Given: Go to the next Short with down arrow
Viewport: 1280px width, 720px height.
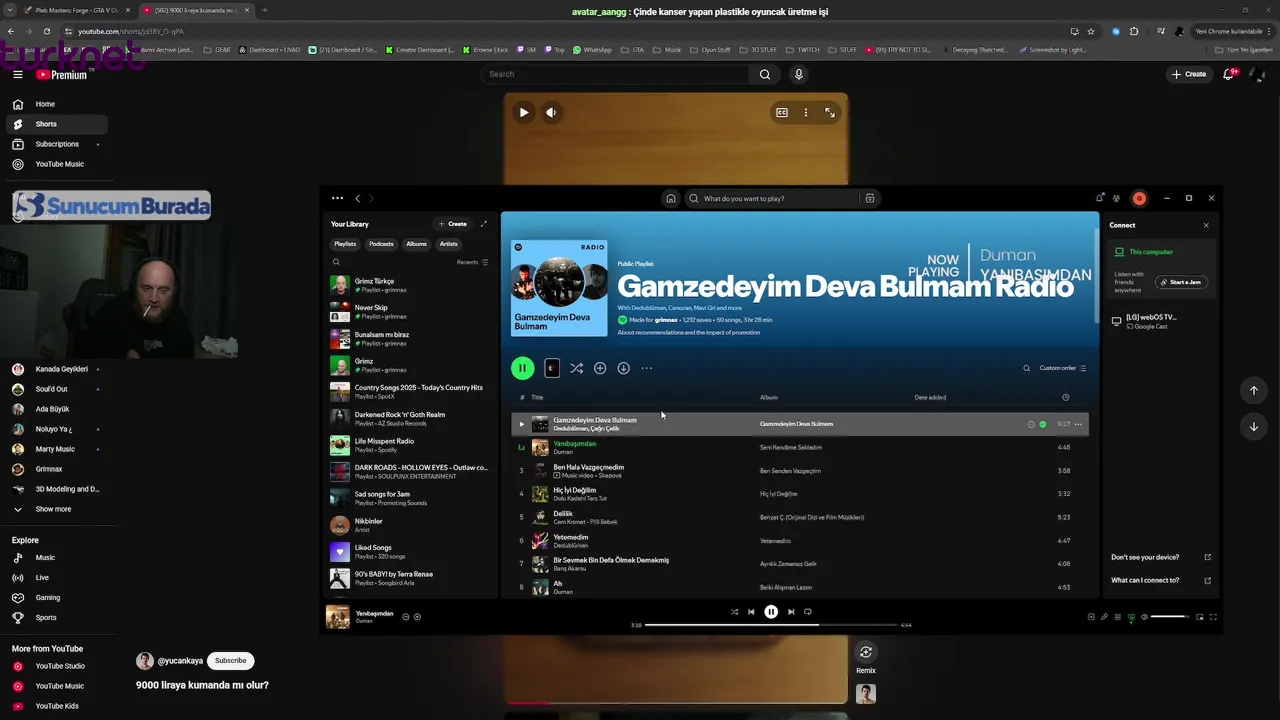Looking at the screenshot, I should [x=1253, y=426].
